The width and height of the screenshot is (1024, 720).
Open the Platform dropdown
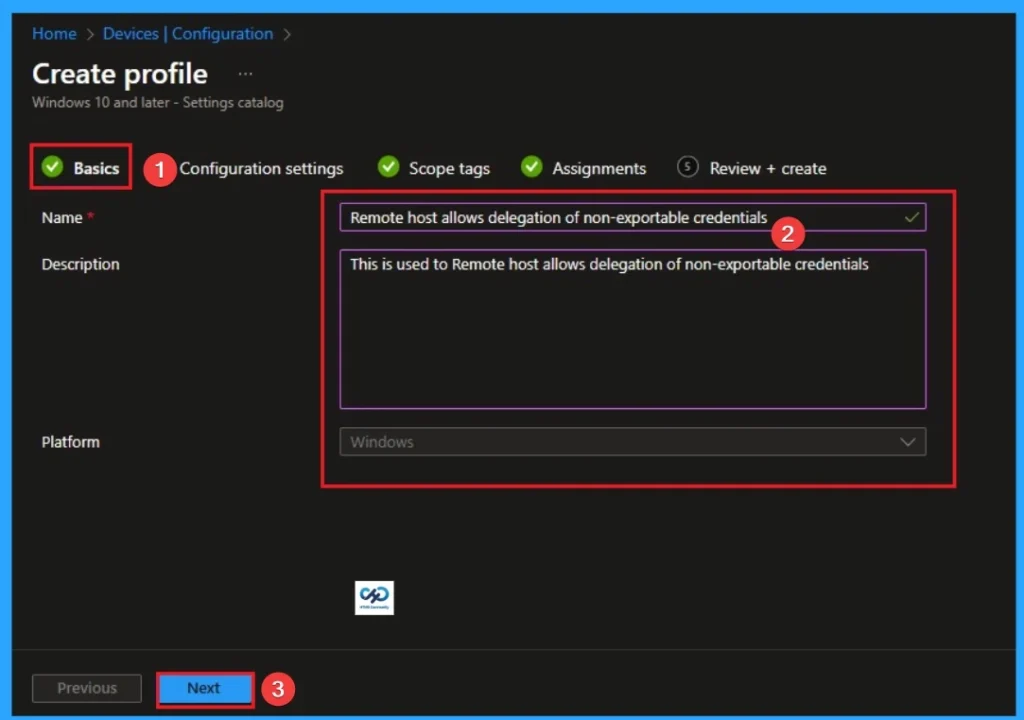(632, 441)
